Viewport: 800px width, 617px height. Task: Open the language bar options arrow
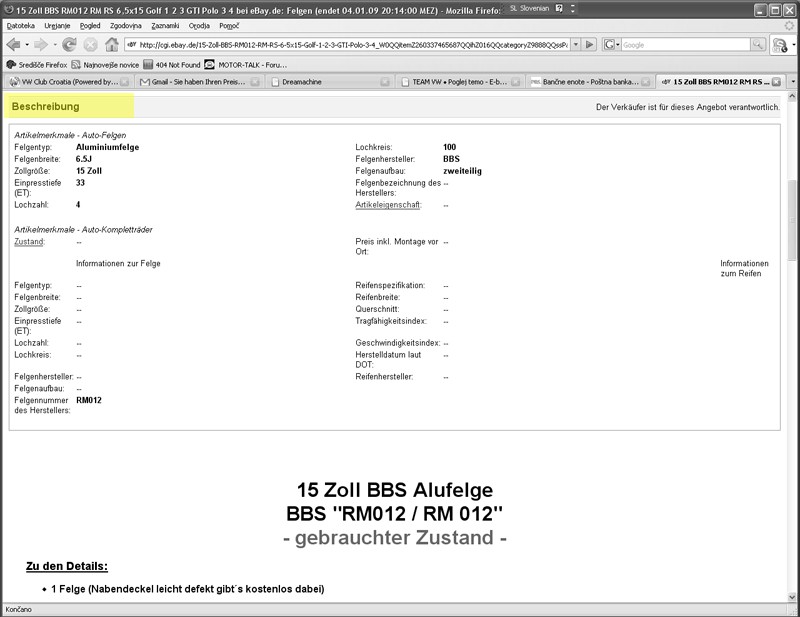(x=572, y=9)
